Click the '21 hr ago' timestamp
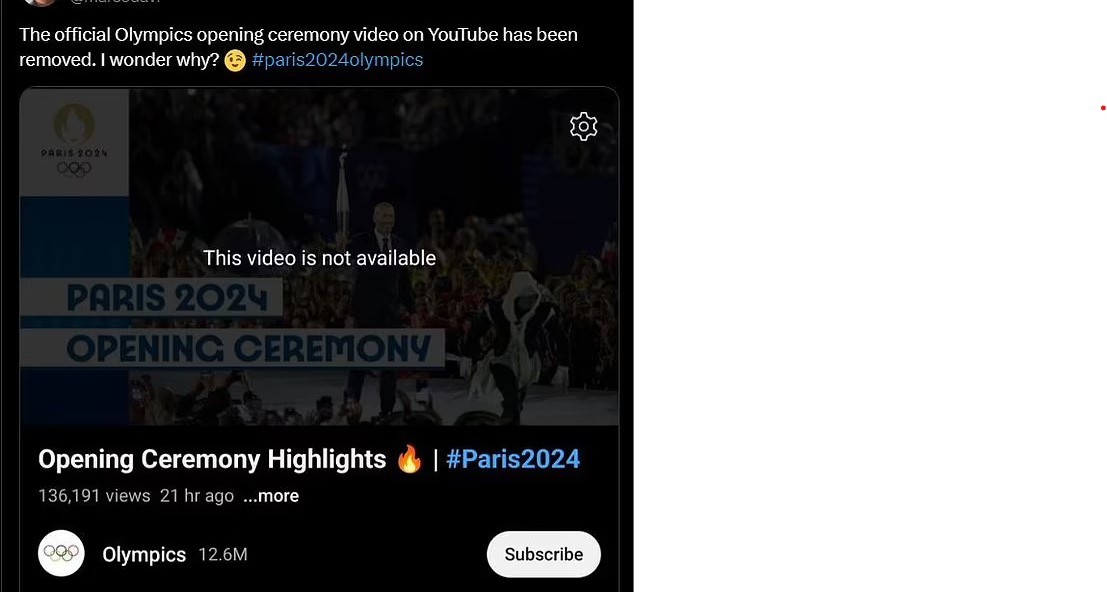This screenshot has height=592, width=1107. coord(196,496)
